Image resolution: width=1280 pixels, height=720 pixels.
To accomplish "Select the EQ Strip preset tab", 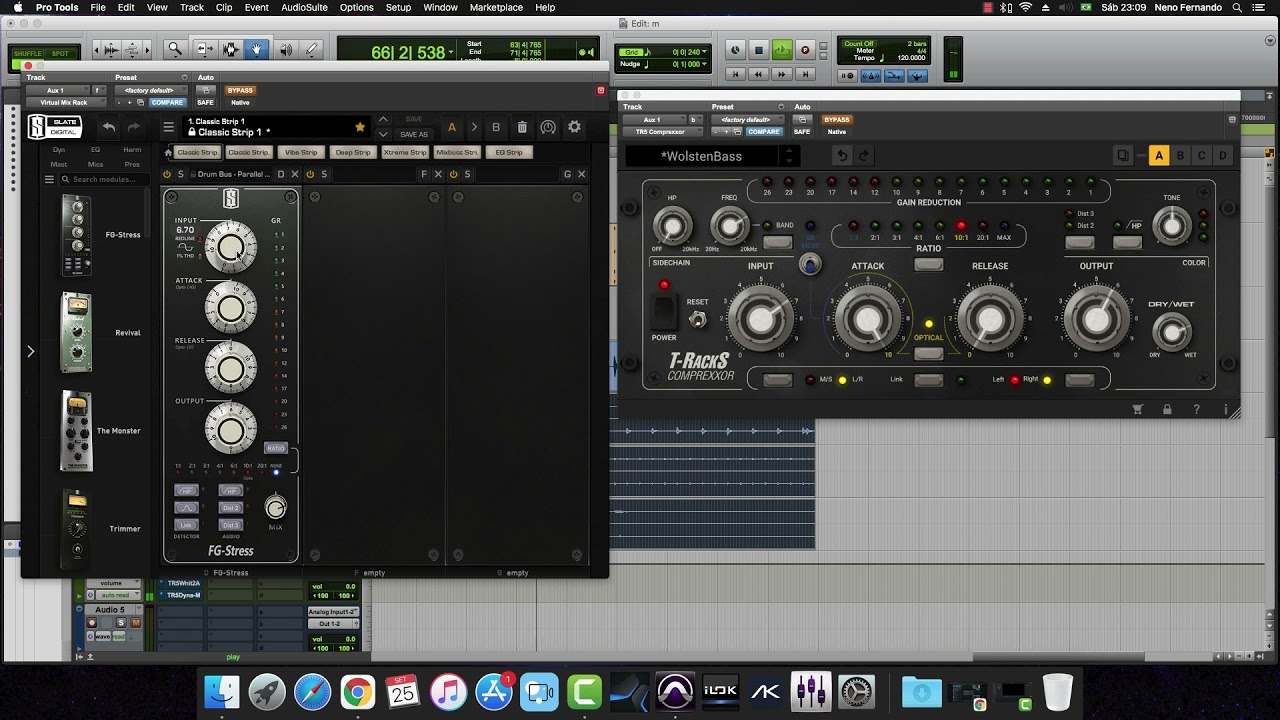I will tap(509, 152).
